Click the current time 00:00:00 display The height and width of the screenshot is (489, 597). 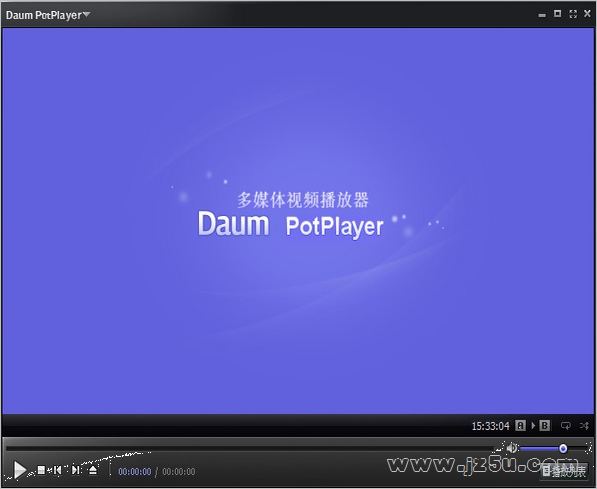click(x=135, y=471)
